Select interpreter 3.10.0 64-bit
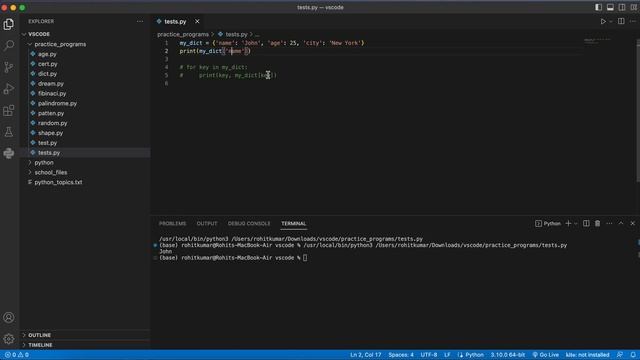 (508, 355)
